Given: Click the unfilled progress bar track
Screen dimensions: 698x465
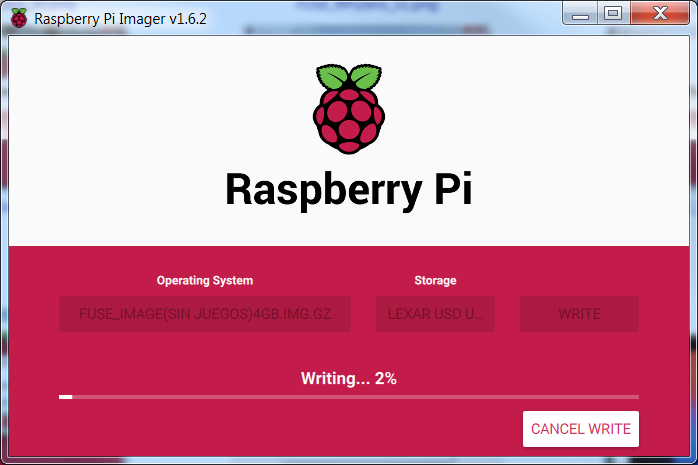Looking at the screenshot, I should point(350,397).
